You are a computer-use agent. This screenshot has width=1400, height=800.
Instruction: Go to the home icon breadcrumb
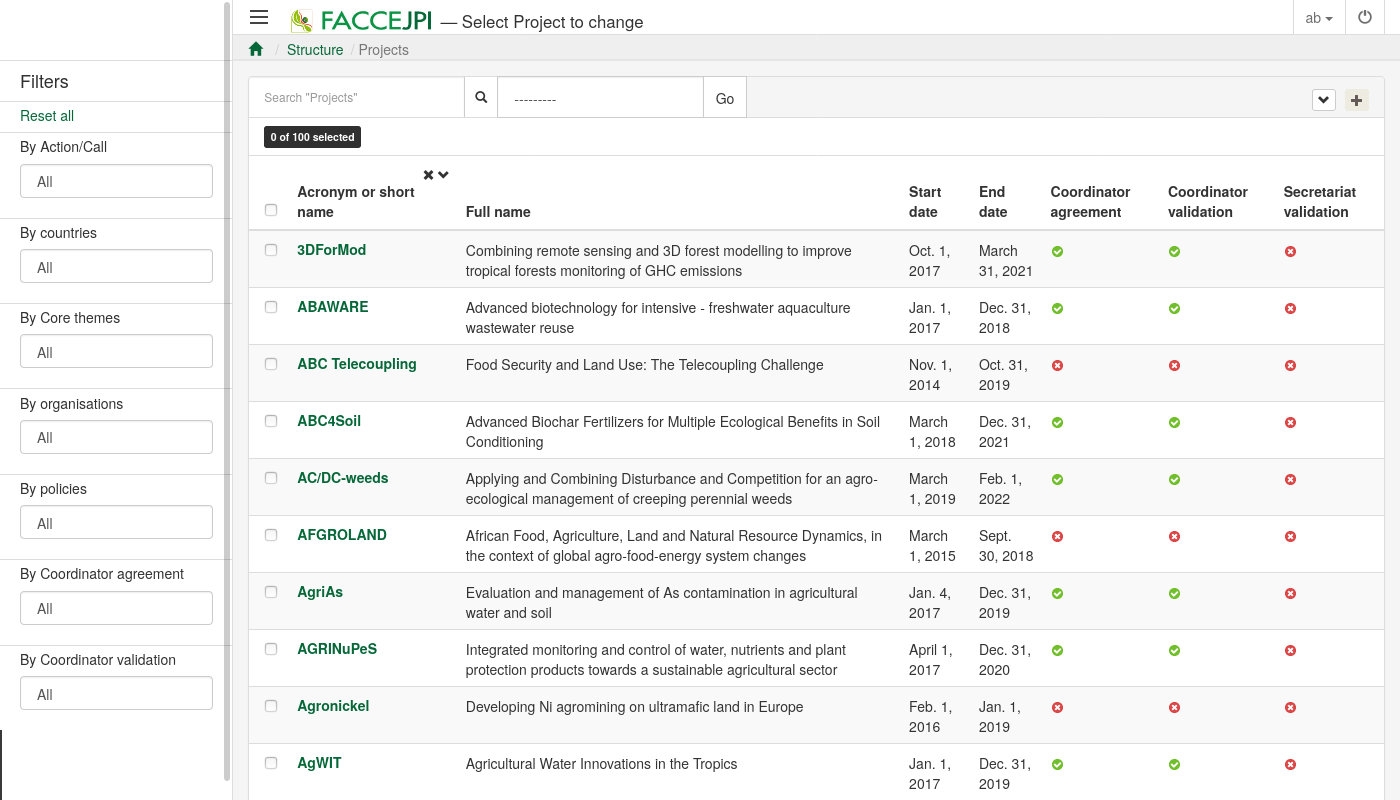(x=256, y=49)
